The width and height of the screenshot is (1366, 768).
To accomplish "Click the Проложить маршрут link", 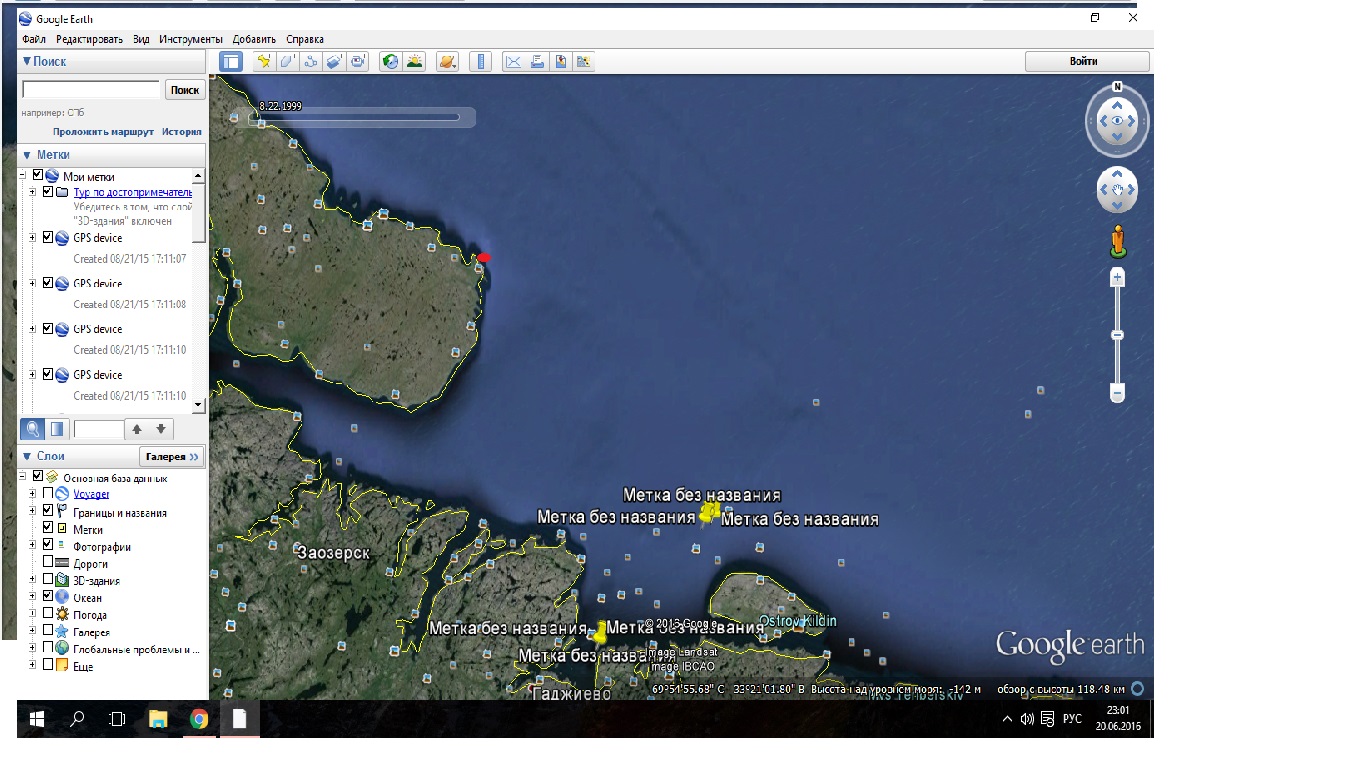I will click(x=103, y=132).
